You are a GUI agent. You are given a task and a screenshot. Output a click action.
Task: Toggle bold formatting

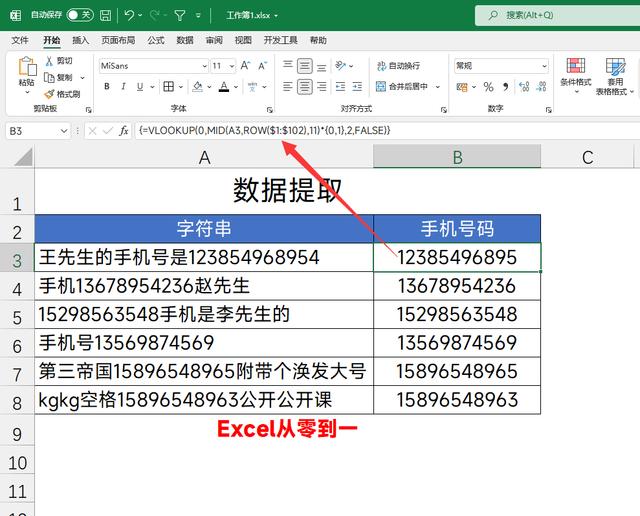pyautogui.click(x=107, y=87)
